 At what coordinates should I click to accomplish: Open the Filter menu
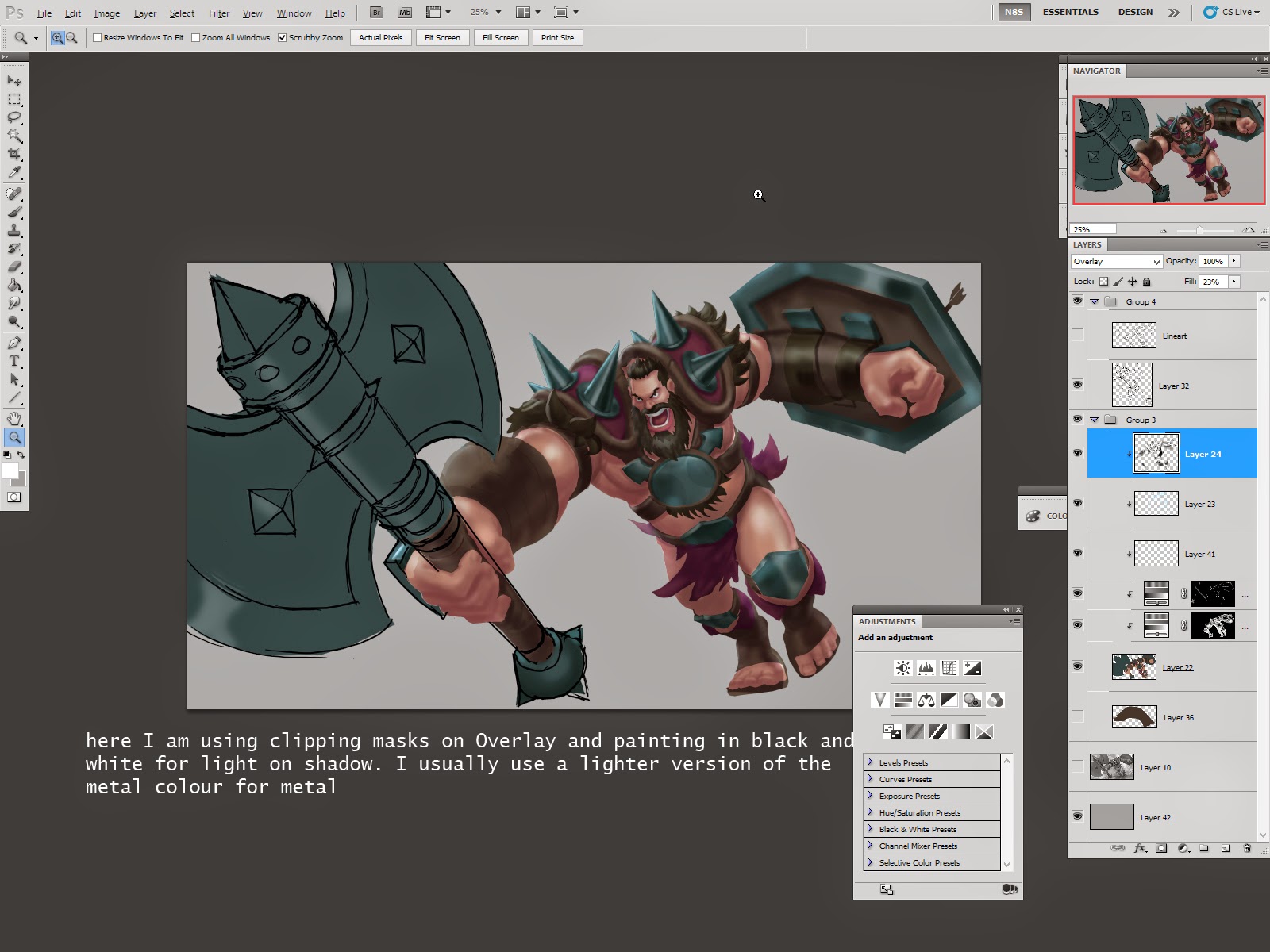pos(218,13)
